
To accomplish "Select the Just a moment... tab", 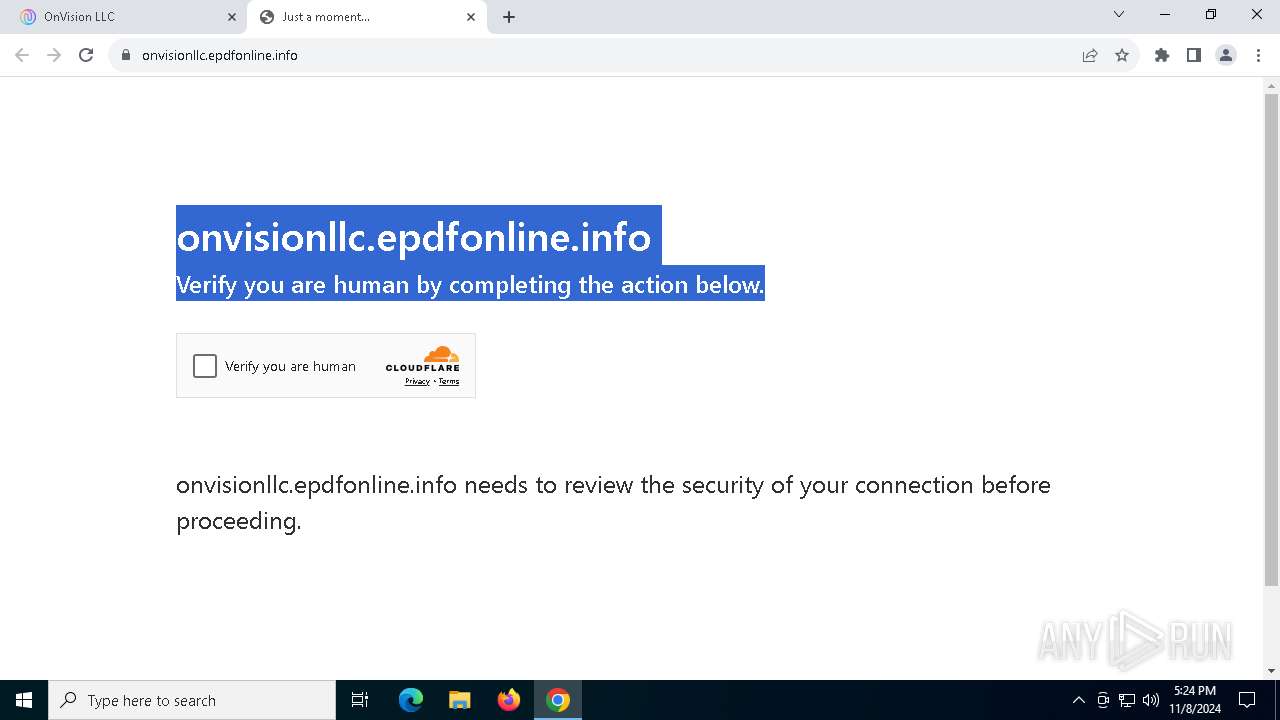I will 365,17.
